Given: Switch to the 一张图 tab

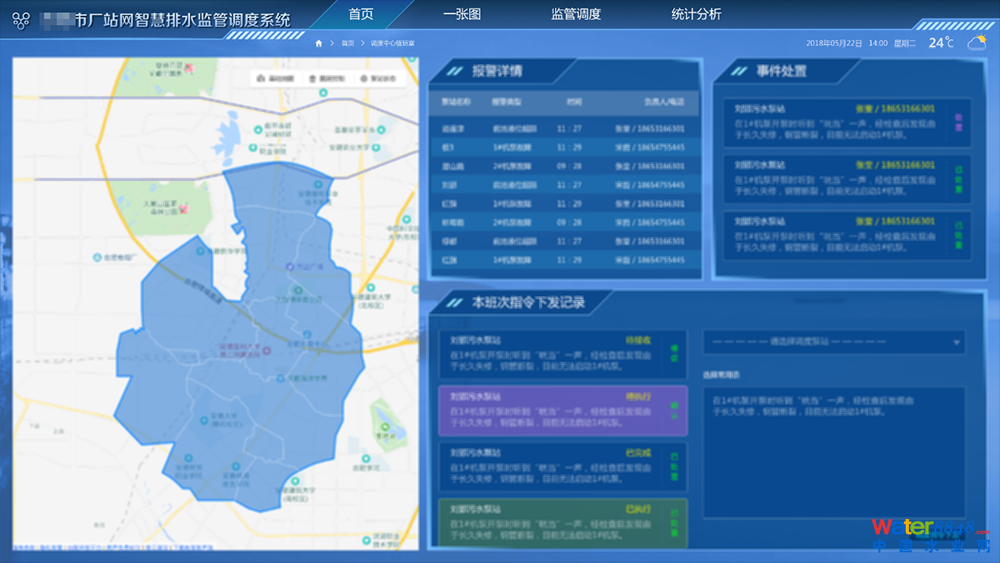Looking at the screenshot, I should [x=461, y=14].
